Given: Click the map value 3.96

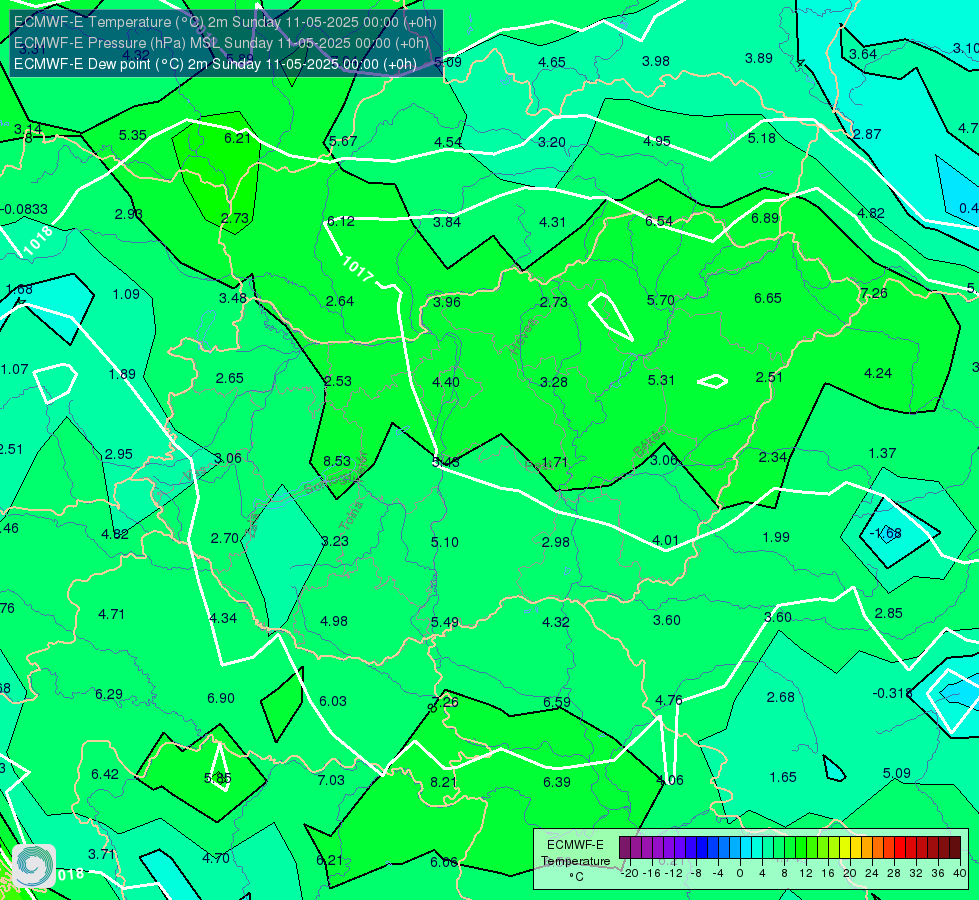Looking at the screenshot, I should click(447, 302).
